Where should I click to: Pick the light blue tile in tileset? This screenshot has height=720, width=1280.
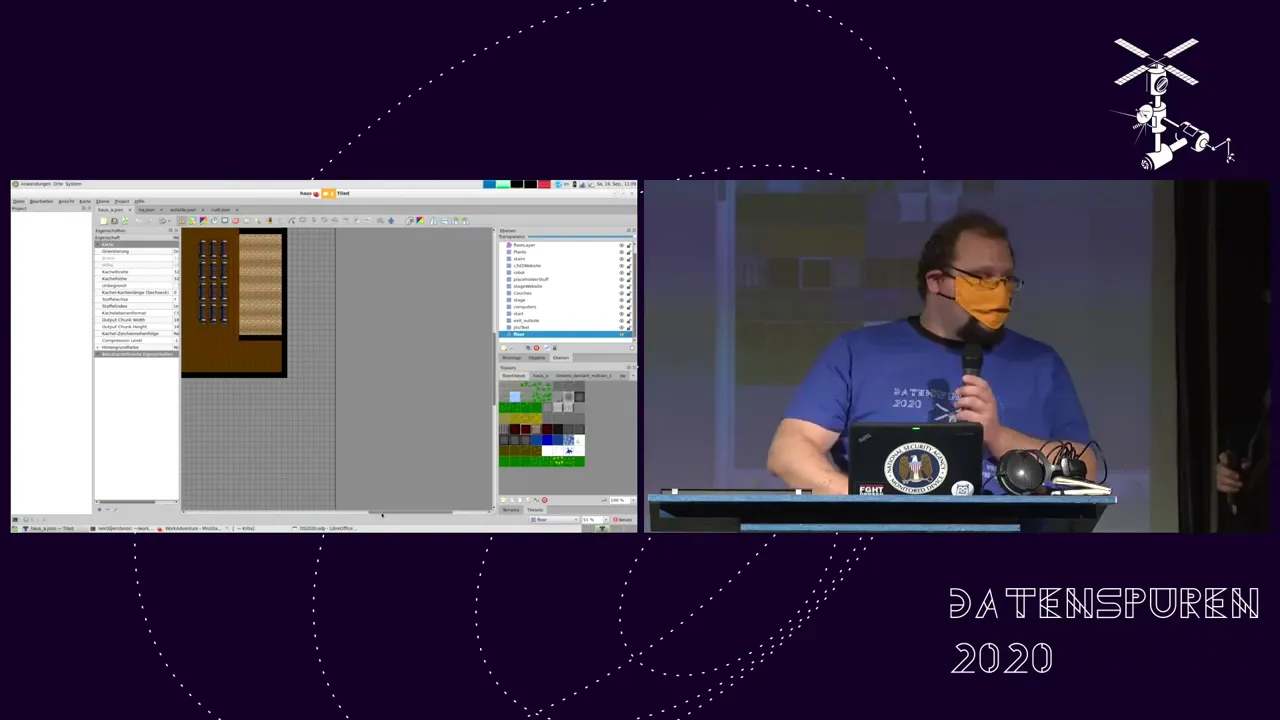(515, 397)
